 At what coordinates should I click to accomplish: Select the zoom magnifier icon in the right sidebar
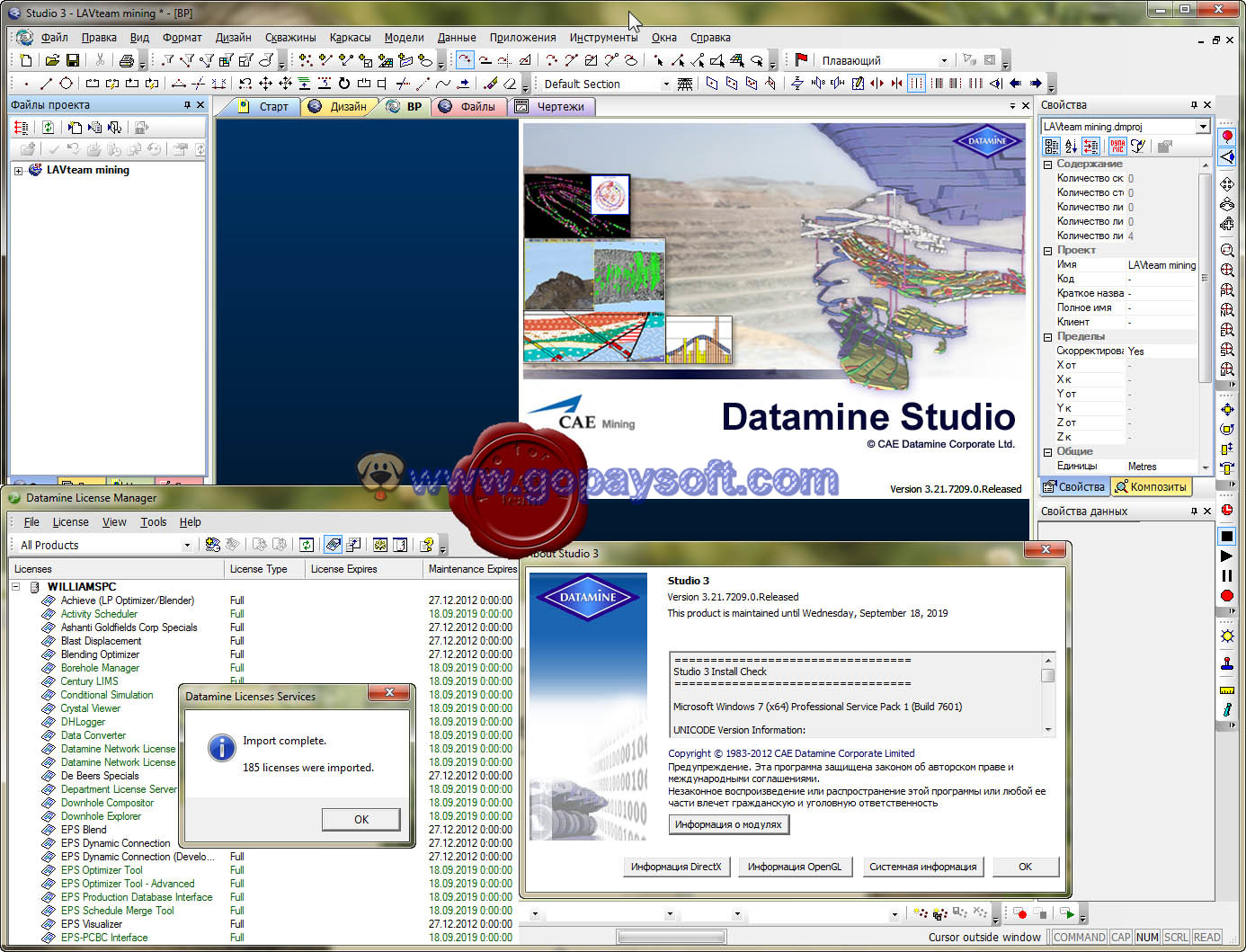click(1227, 250)
